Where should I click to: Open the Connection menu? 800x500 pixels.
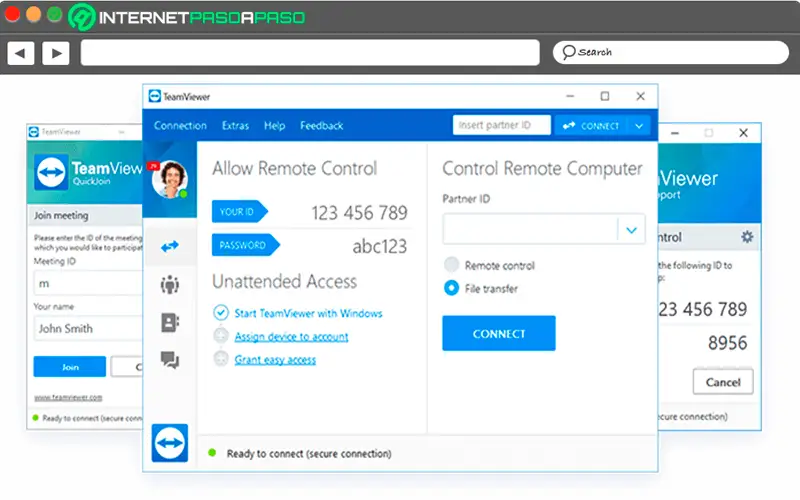(x=180, y=126)
